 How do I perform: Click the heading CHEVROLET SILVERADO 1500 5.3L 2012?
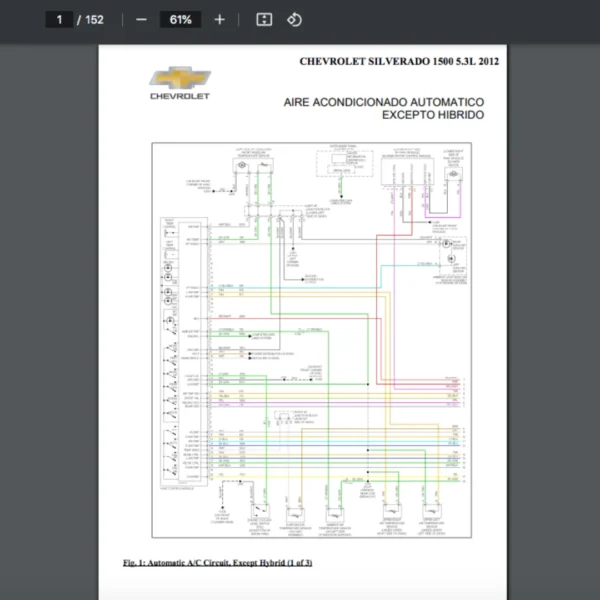pos(399,61)
